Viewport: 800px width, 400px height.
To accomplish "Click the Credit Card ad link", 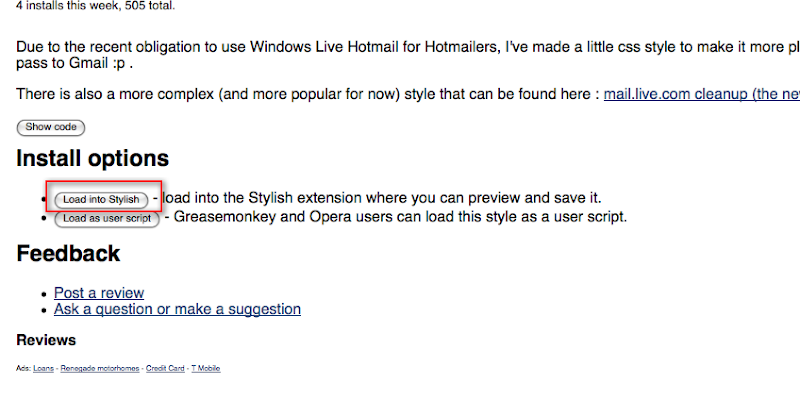I will click(x=165, y=368).
